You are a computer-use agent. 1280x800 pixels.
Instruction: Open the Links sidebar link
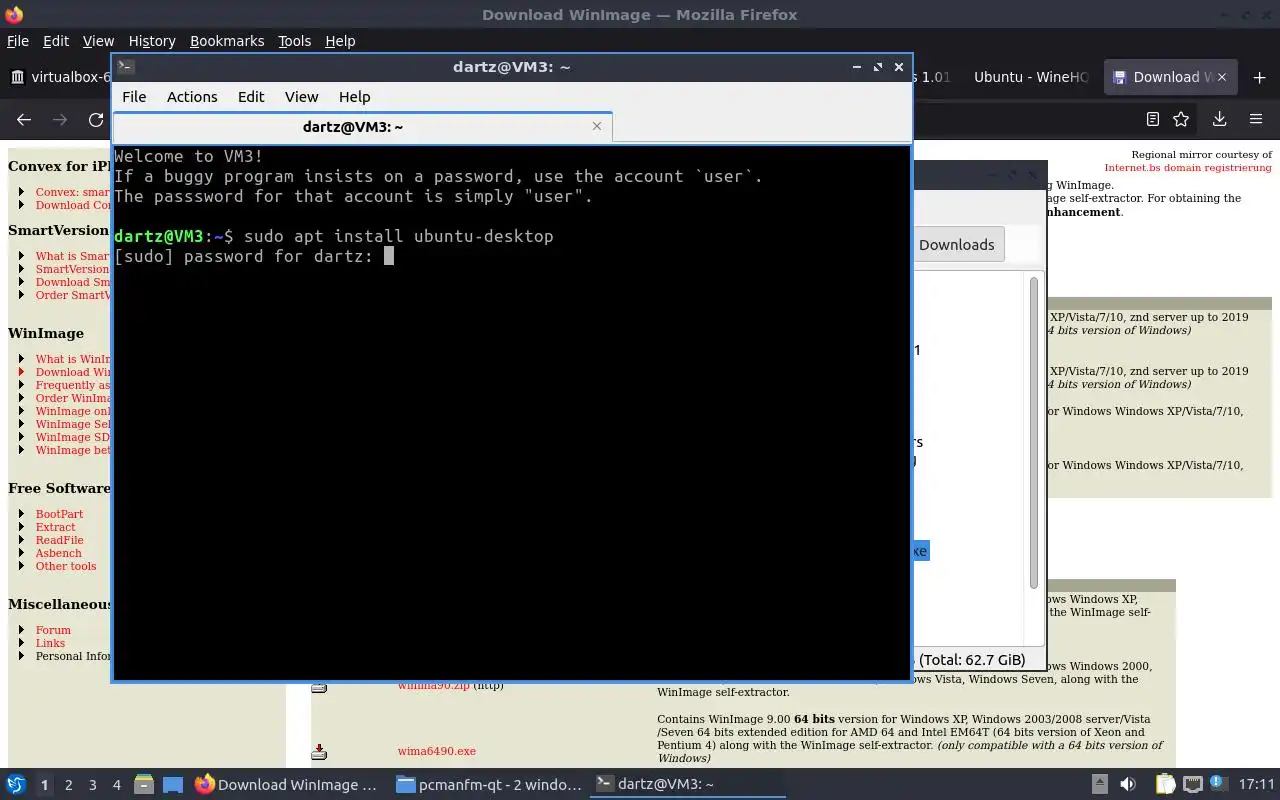coord(50,643)
